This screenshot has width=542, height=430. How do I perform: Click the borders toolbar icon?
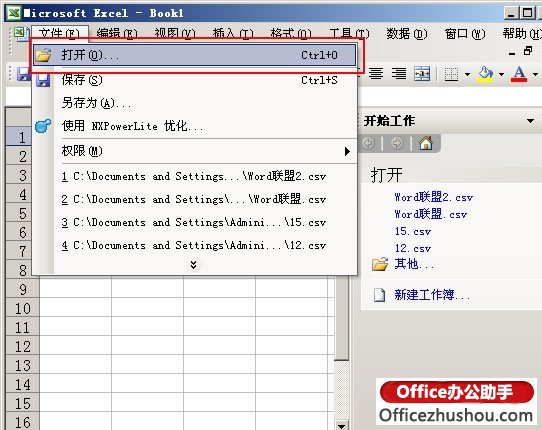tap(451, 74)
